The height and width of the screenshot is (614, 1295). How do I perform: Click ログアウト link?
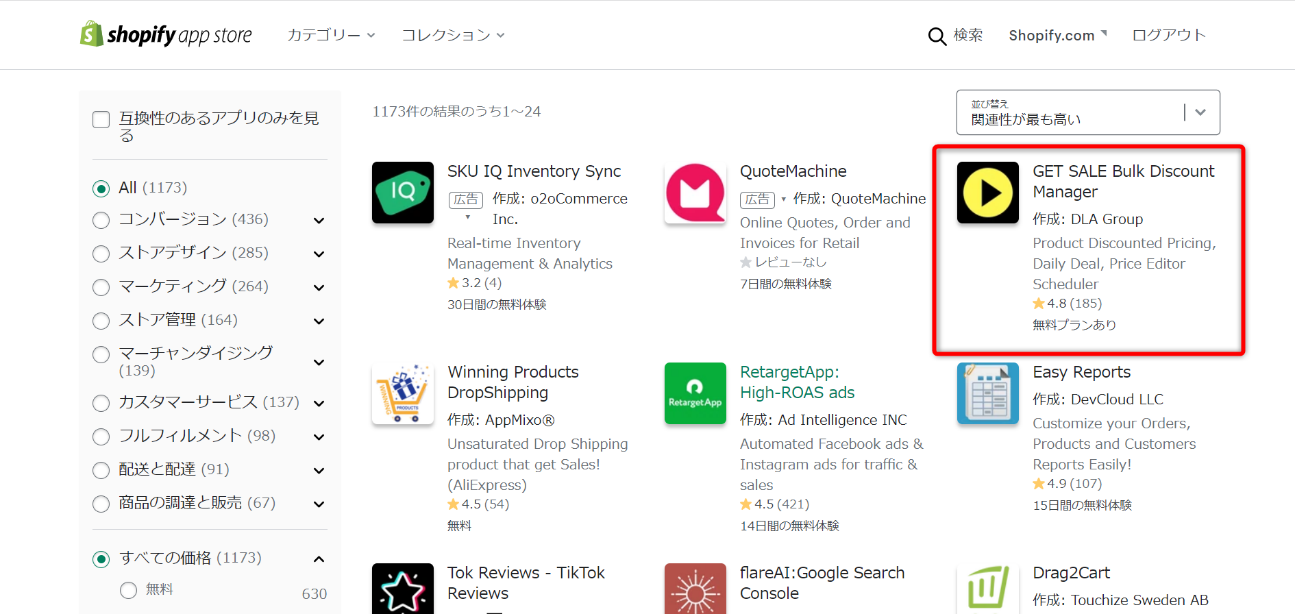click(x=1169, y=35)
